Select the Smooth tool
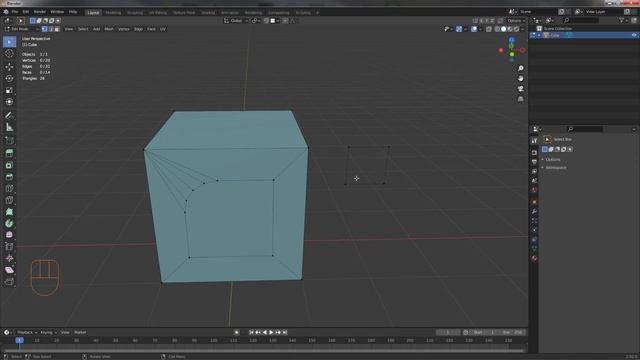Screen dimensions: 640x360 [9, 235]
